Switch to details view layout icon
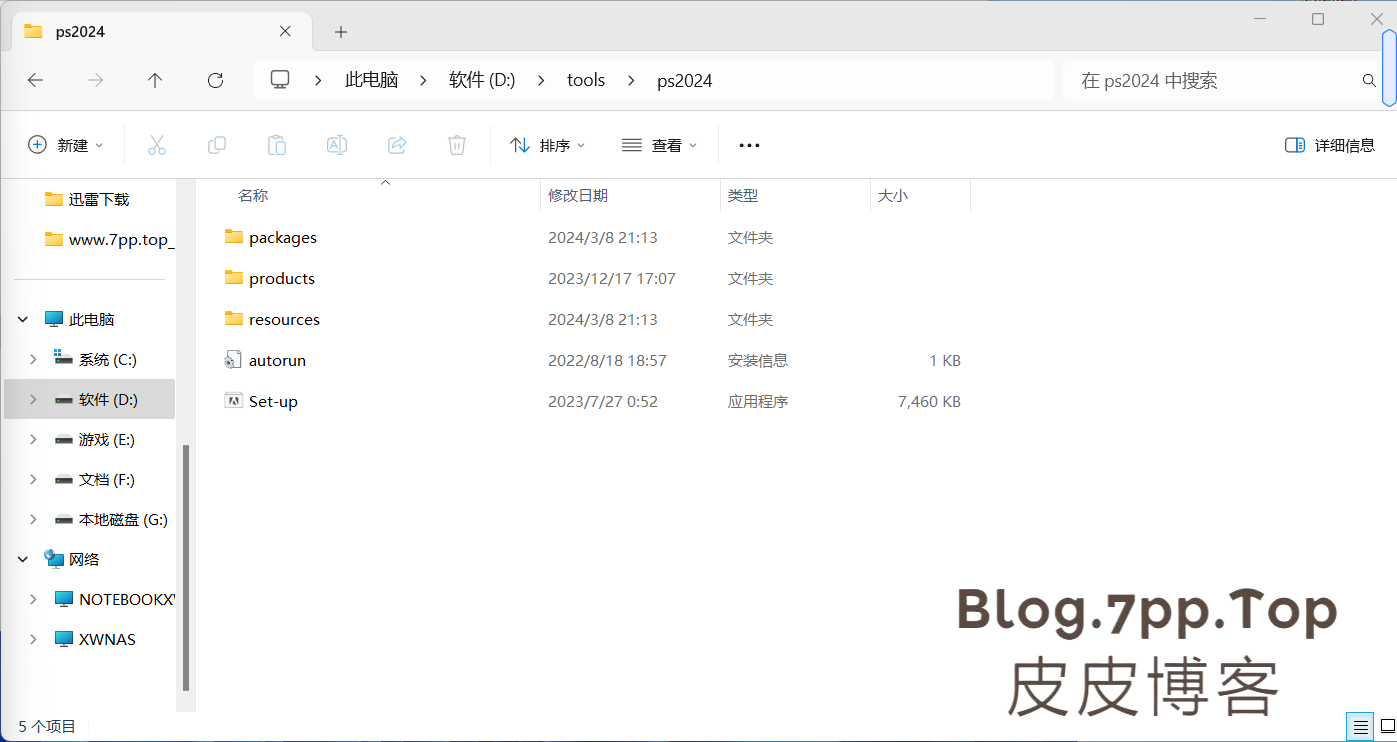This screenshot has width=1397, height=742. point(1360,726)
